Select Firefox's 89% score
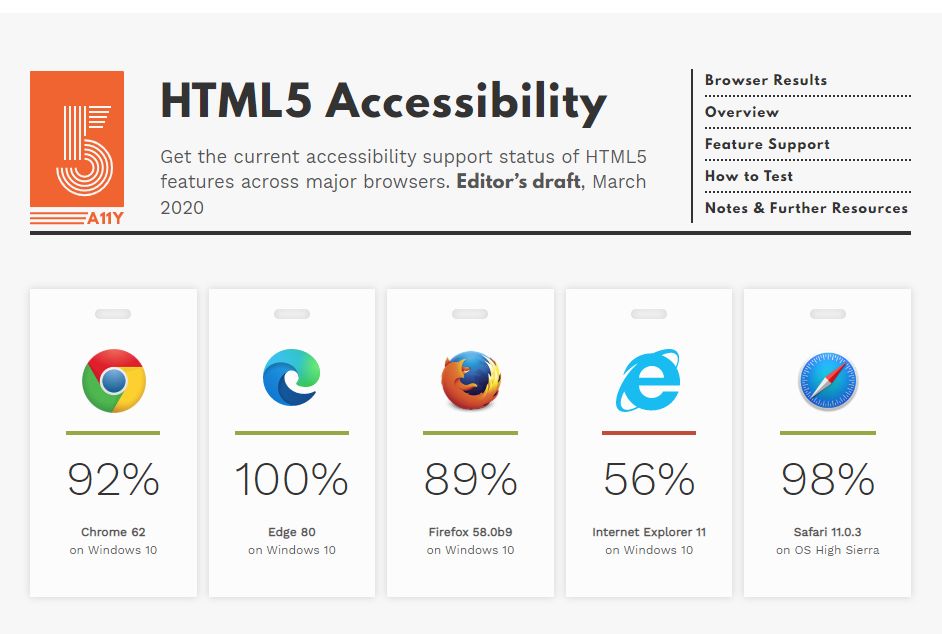Viewport: 942px width, 634px height. [x=470, y=479]
